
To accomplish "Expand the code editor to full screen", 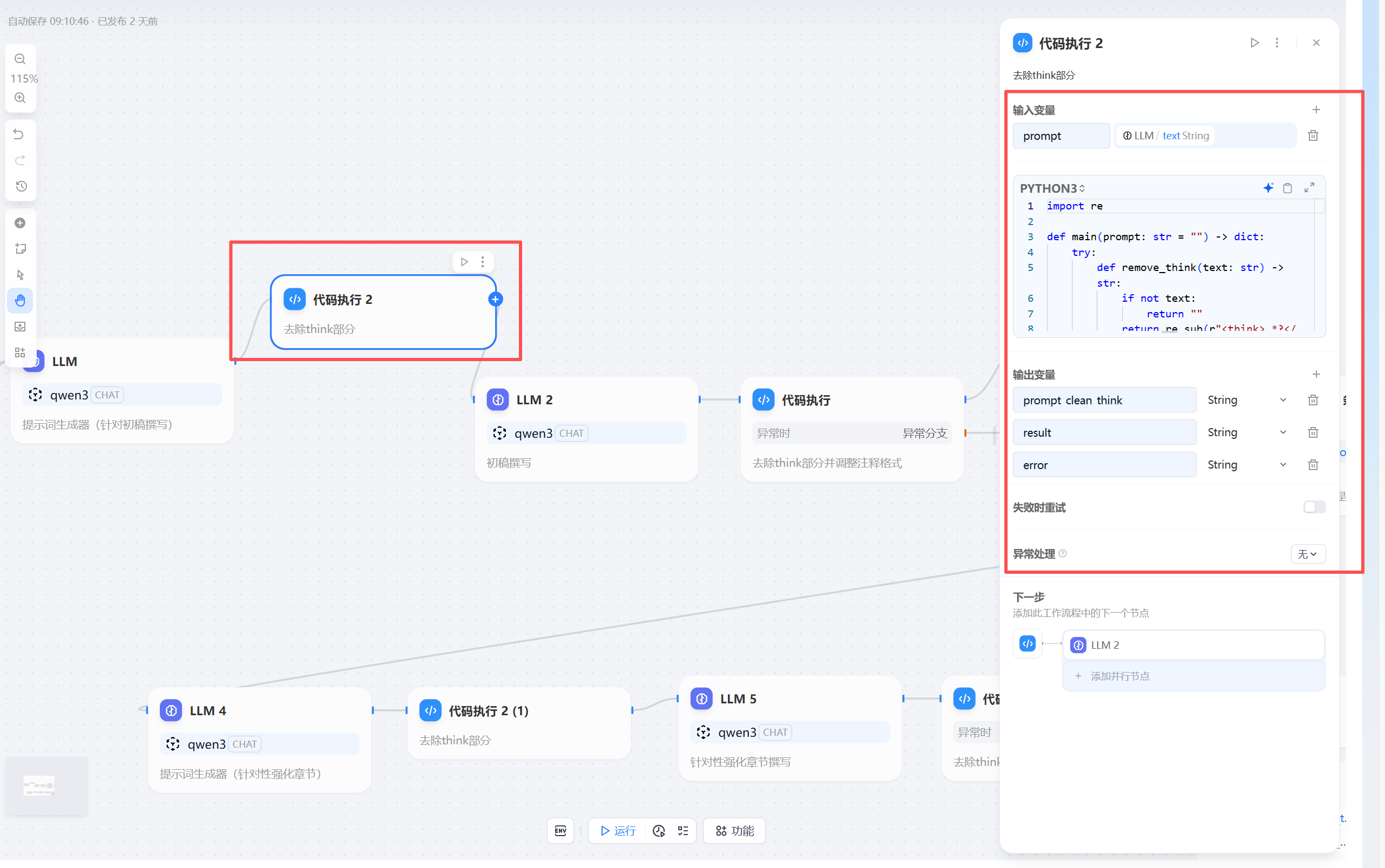I will (1309, 188).
